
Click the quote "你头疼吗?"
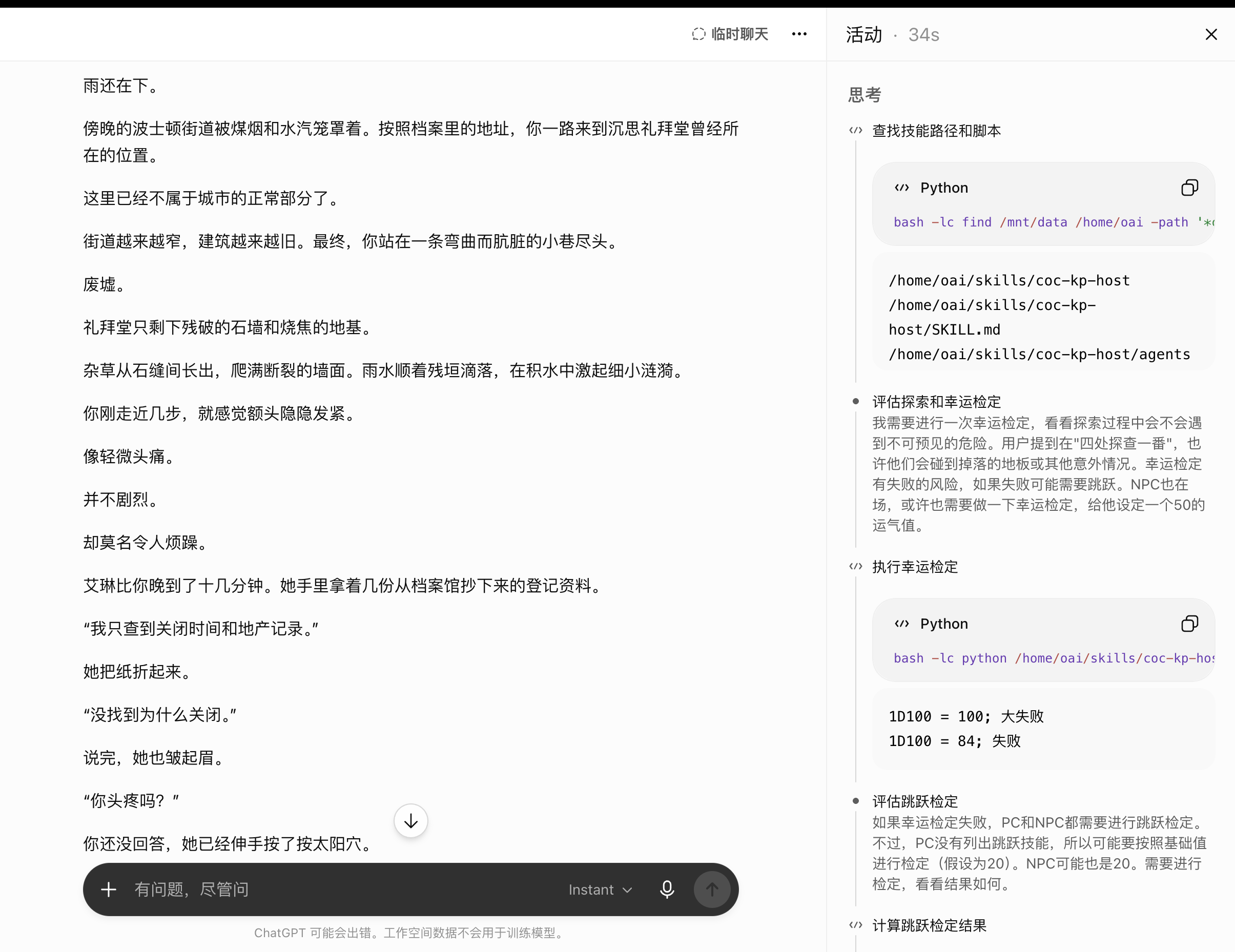[x=131, y=800]
